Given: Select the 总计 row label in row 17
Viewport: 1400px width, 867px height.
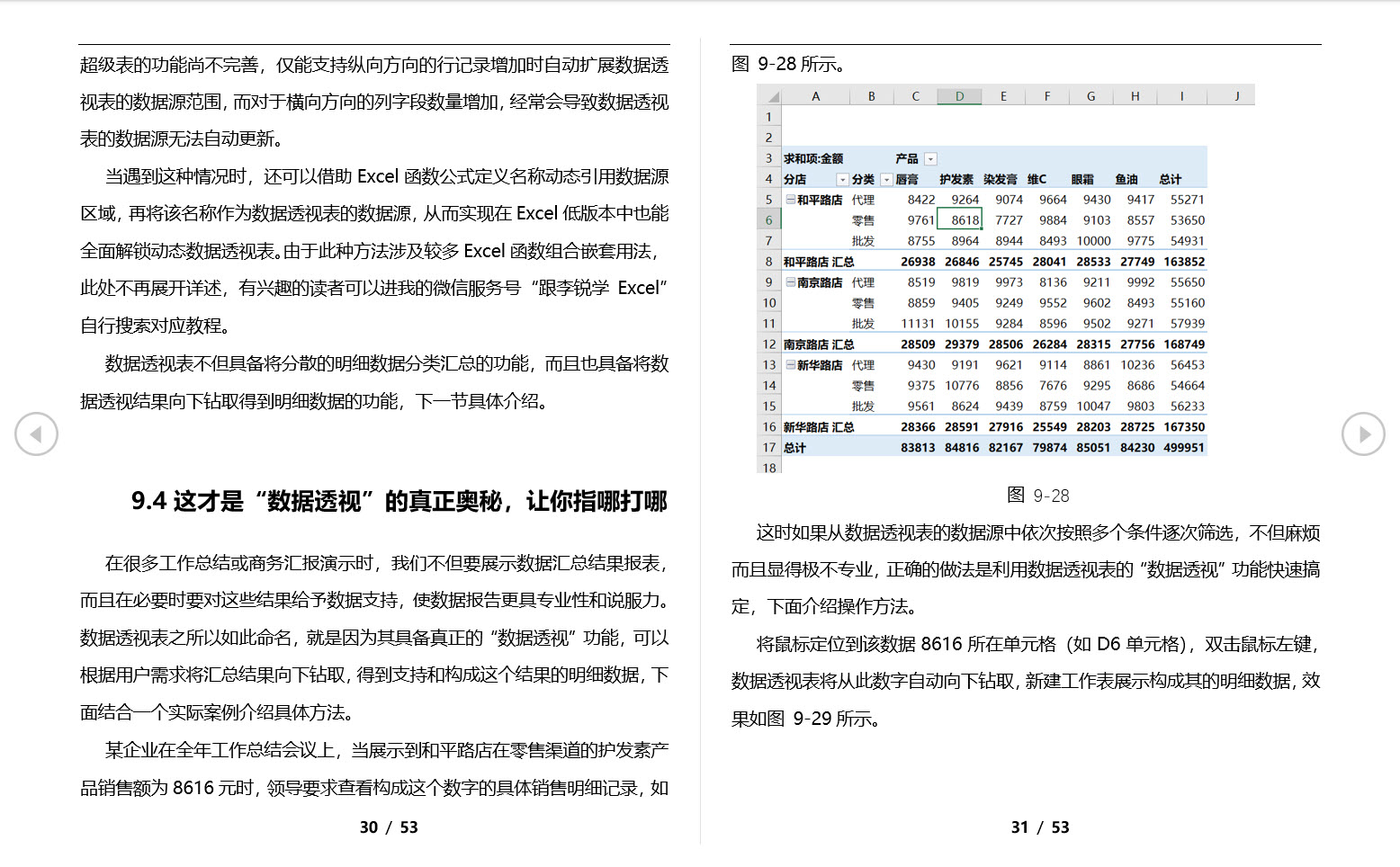Looking at the screenshot, I should tap(794, 448).
